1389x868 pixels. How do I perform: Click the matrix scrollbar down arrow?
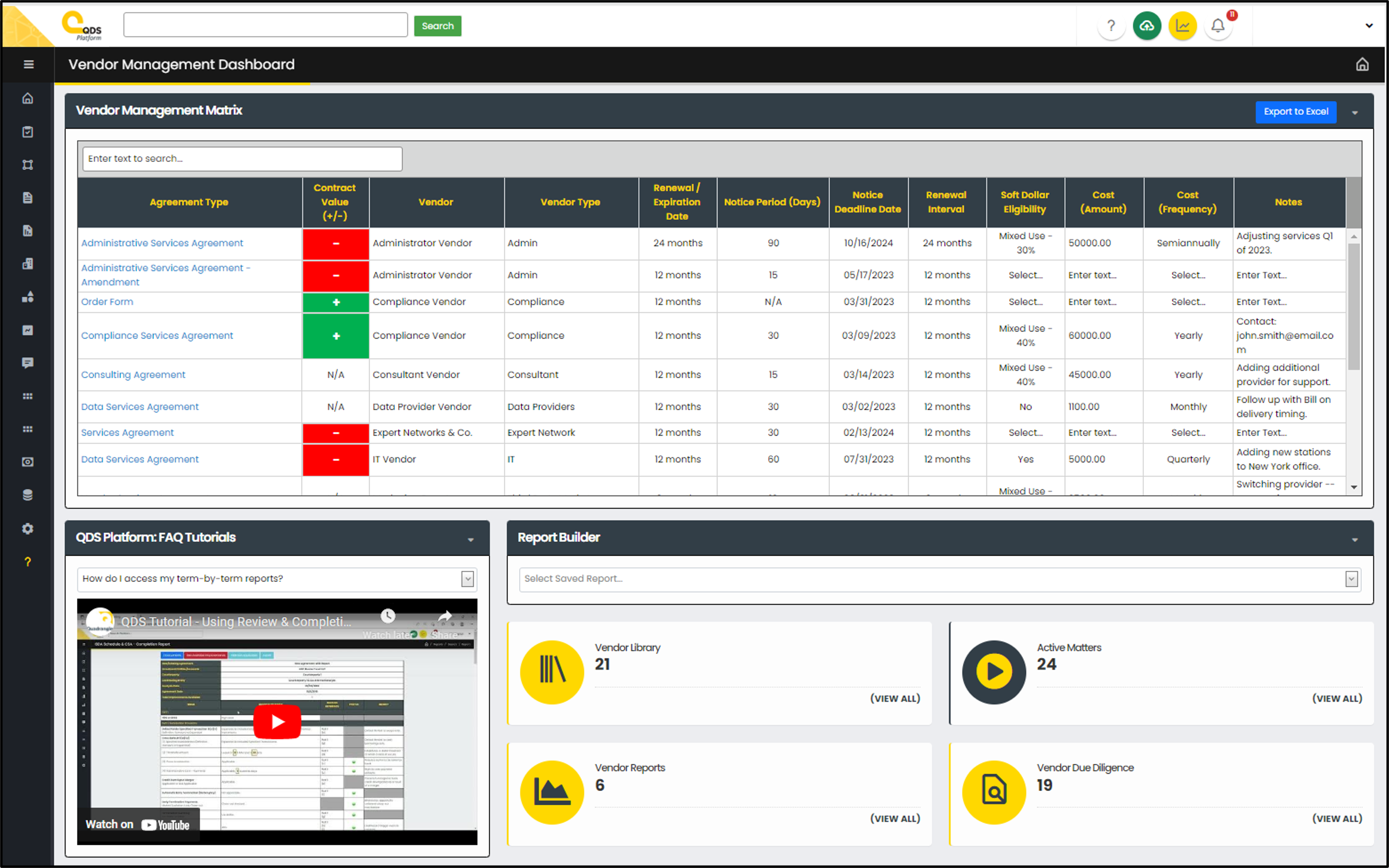coord(1354,487)
